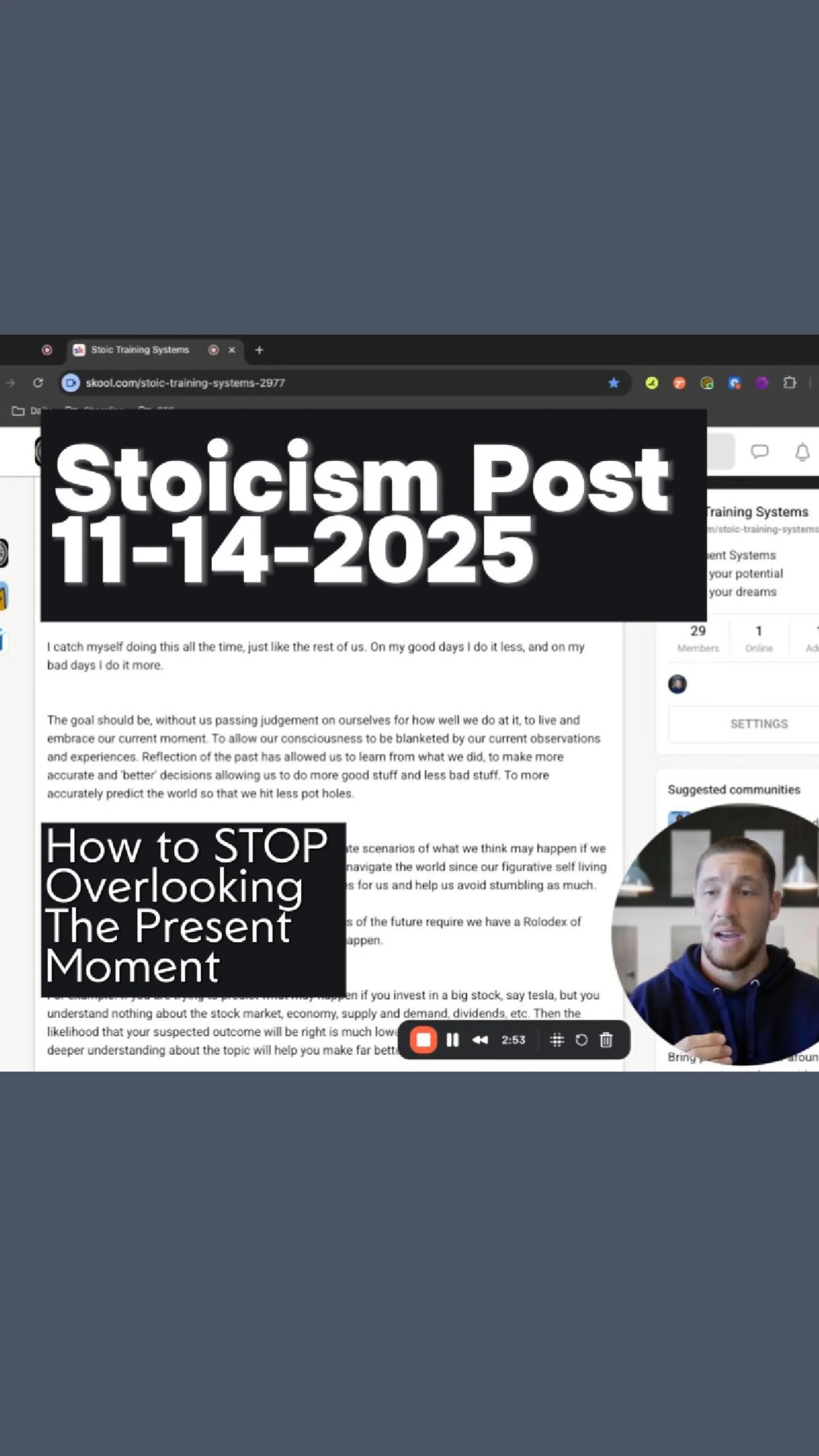Bookmark page with the blue star icon

click(x=613, y=383)
